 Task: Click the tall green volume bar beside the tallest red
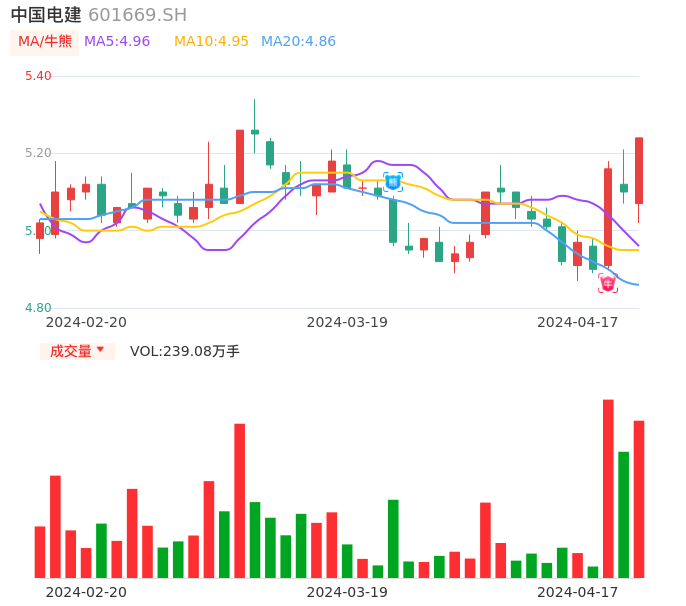click(623, 515)
